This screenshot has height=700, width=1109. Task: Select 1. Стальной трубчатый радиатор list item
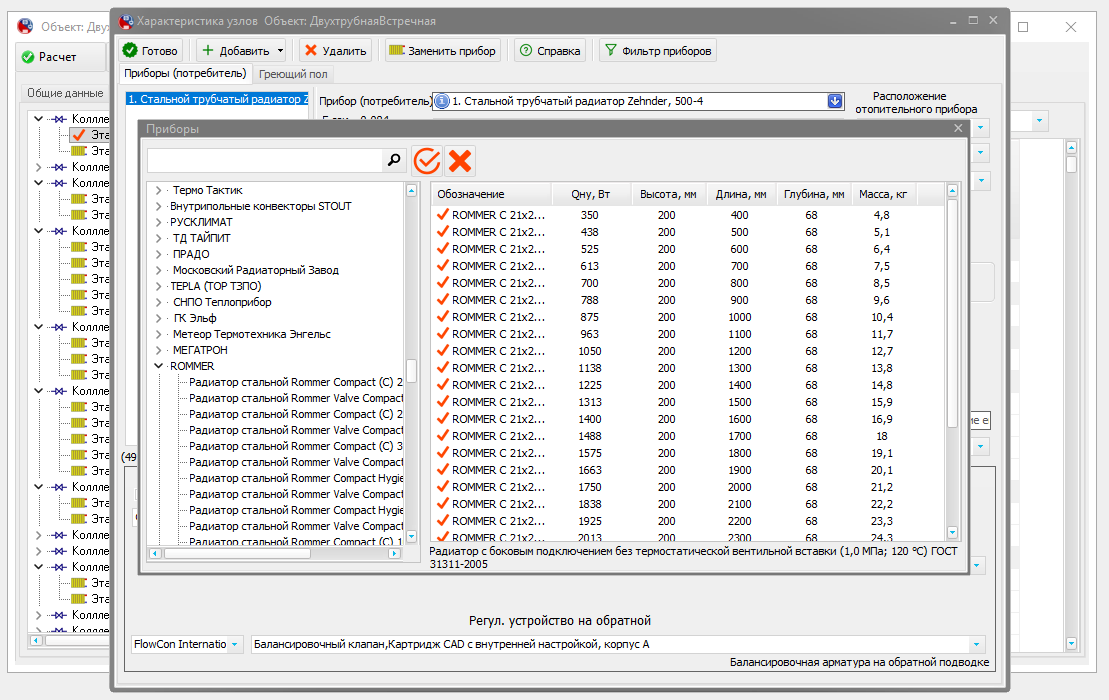217,100
